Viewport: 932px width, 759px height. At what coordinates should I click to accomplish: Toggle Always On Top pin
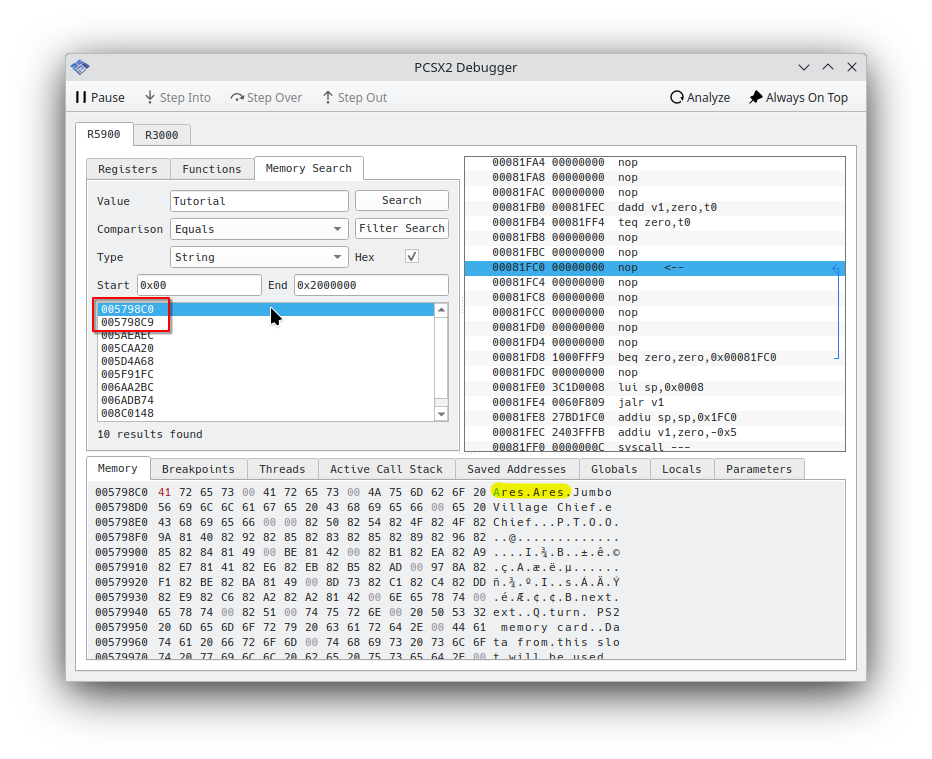(x=798, y=97)
